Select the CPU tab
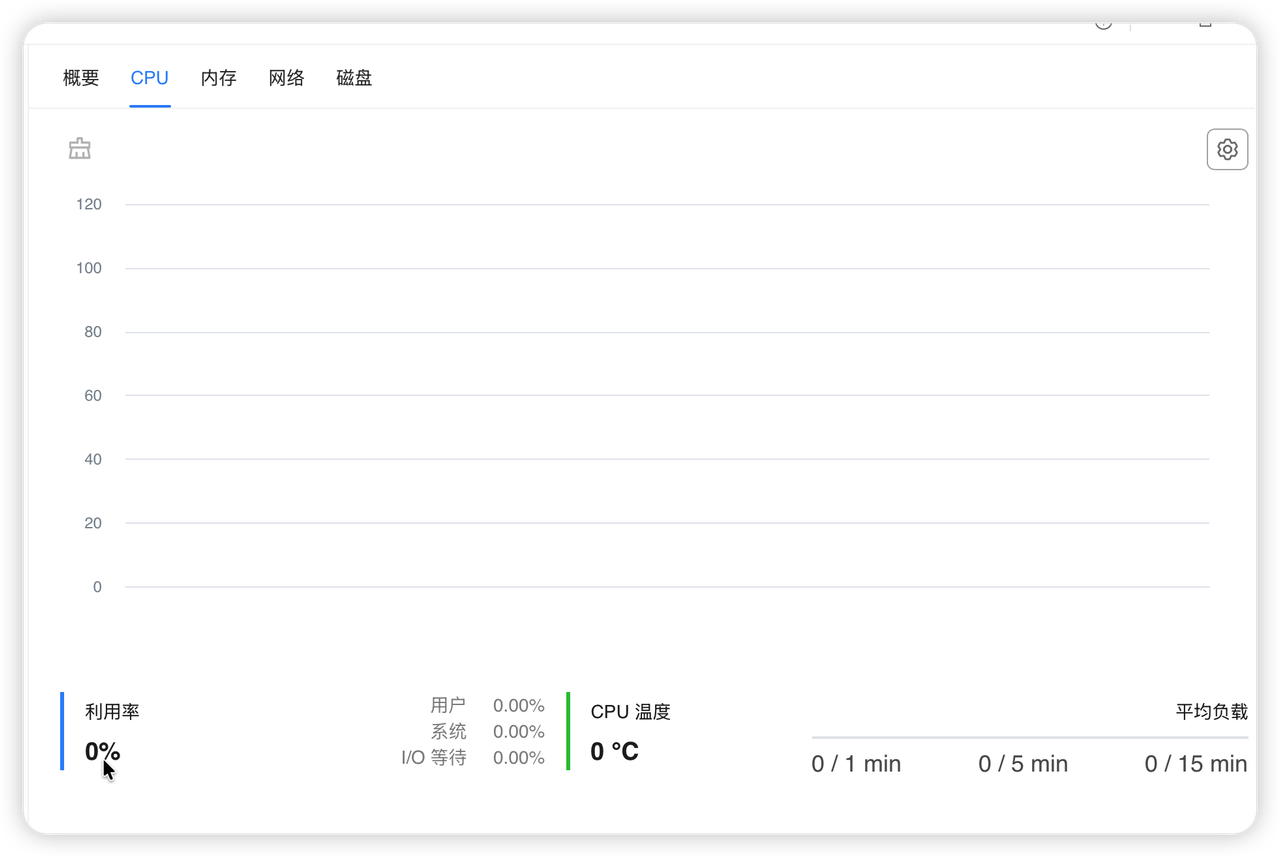1280x857 pixels. tap(150, 78)
